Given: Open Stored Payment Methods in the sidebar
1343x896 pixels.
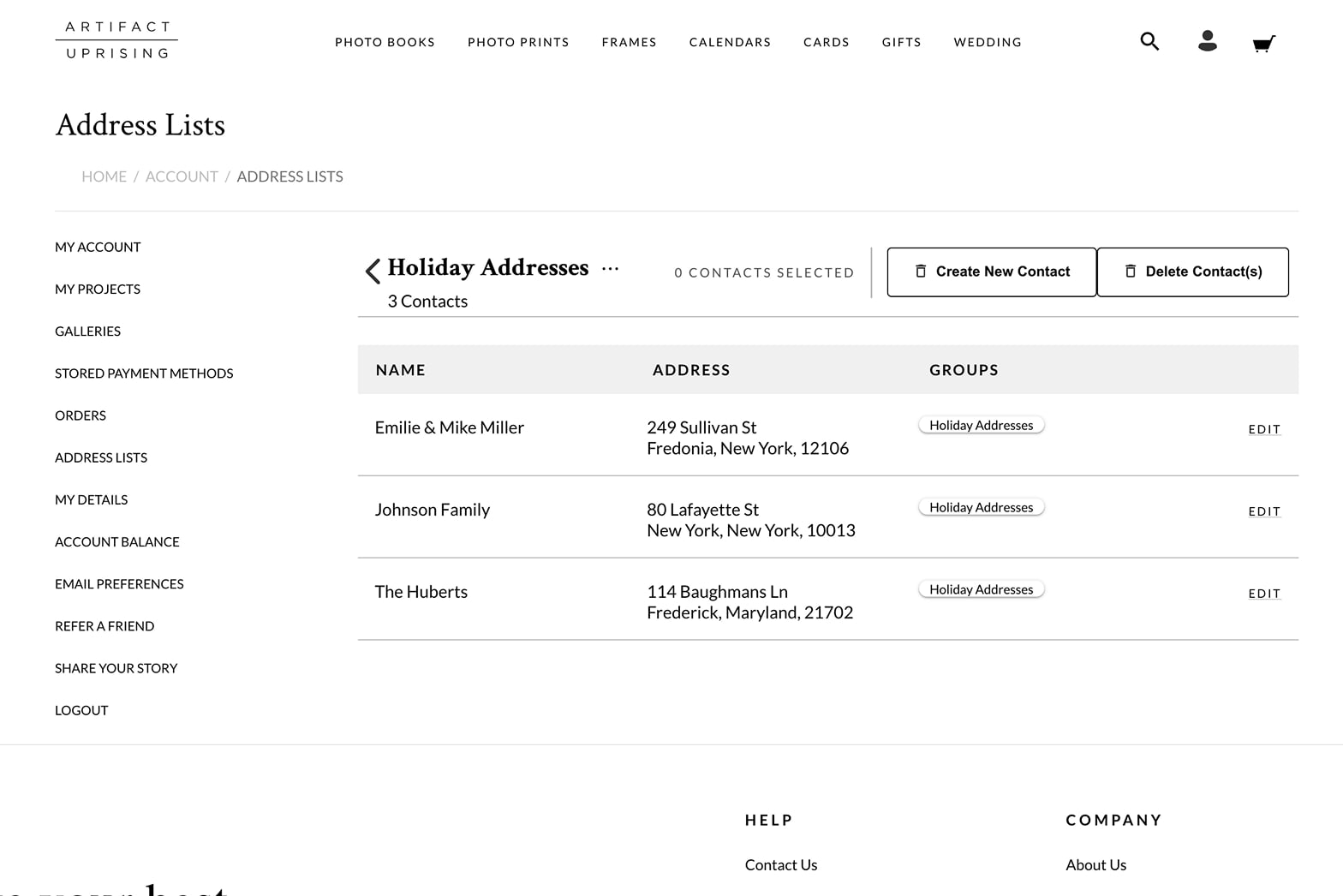Looking at the screenshot, I should click(x=144, y=373).
